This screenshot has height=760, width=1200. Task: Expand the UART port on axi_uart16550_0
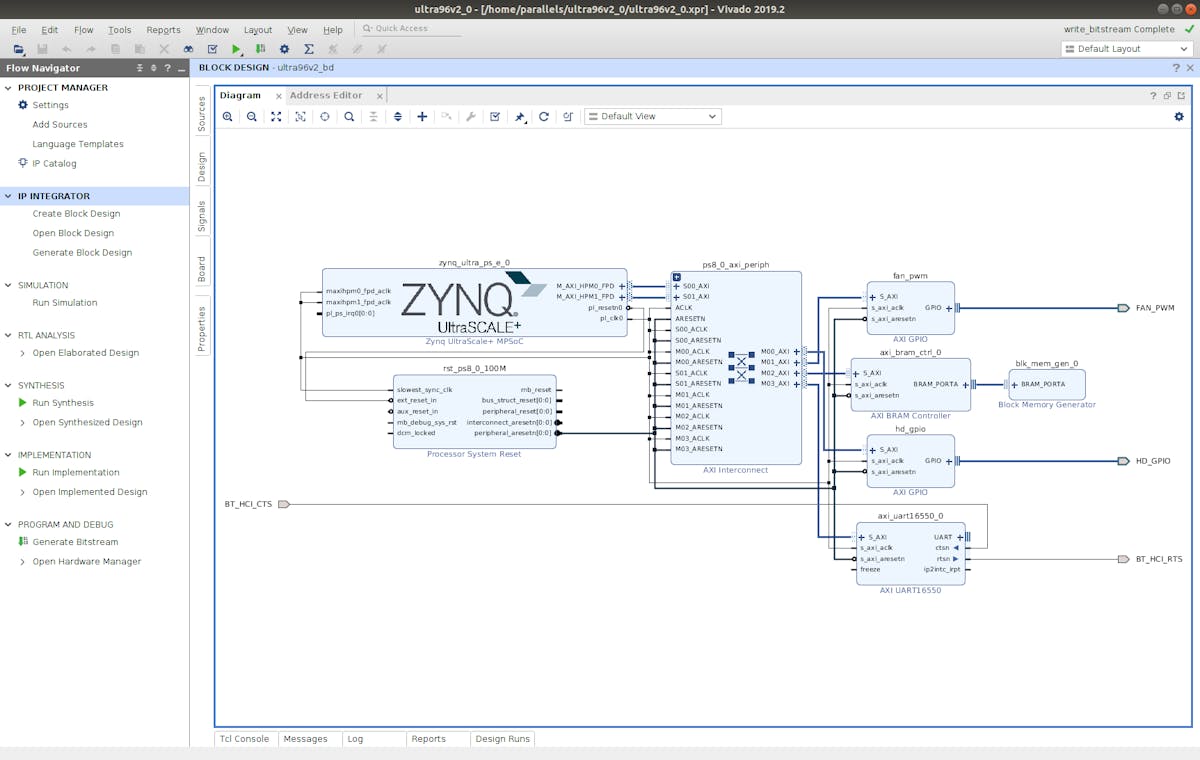pyautogui.click(x=959, y=537)
